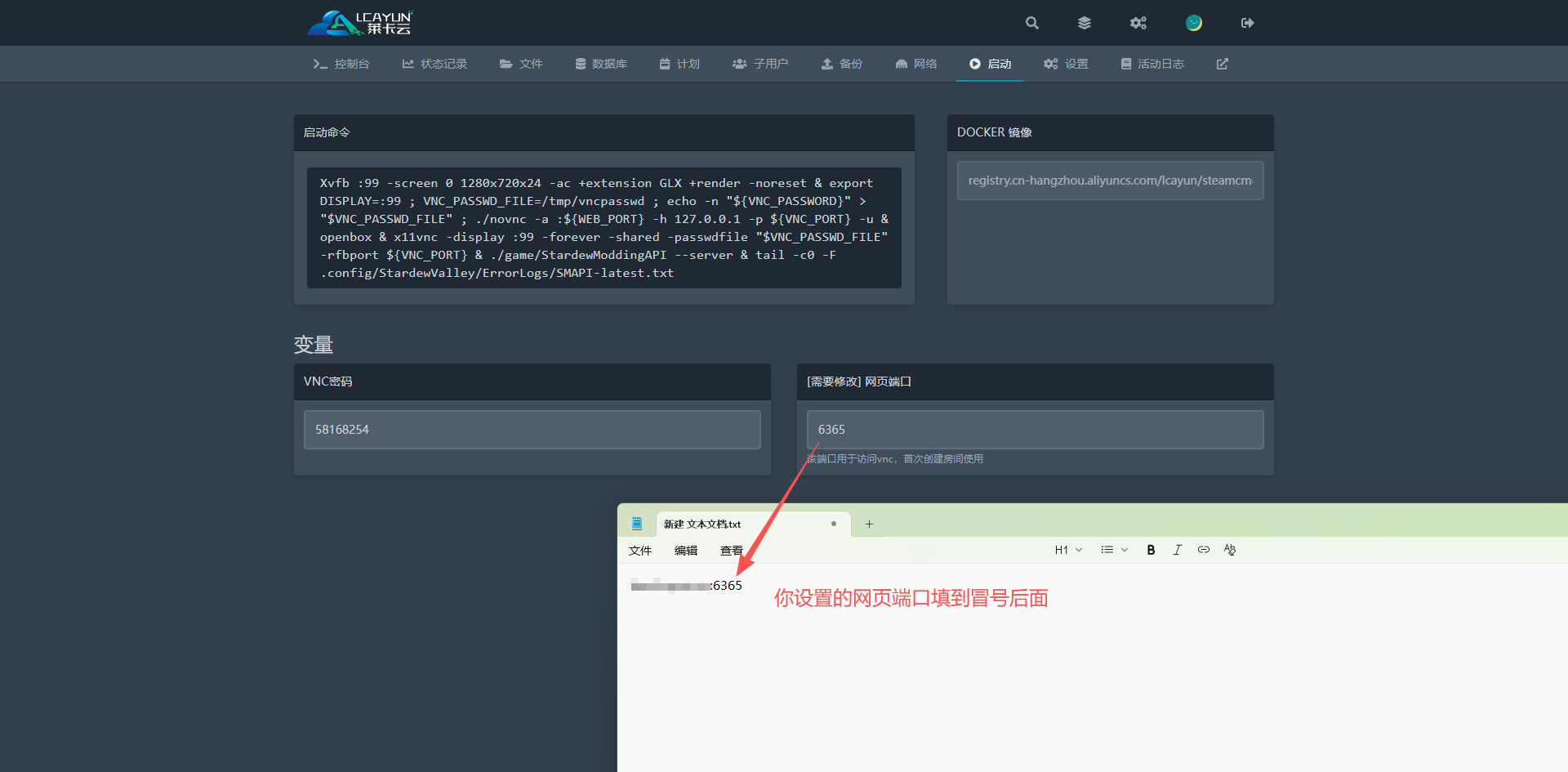Toggle bold formatting in the notepad

tap(1151, 550)
